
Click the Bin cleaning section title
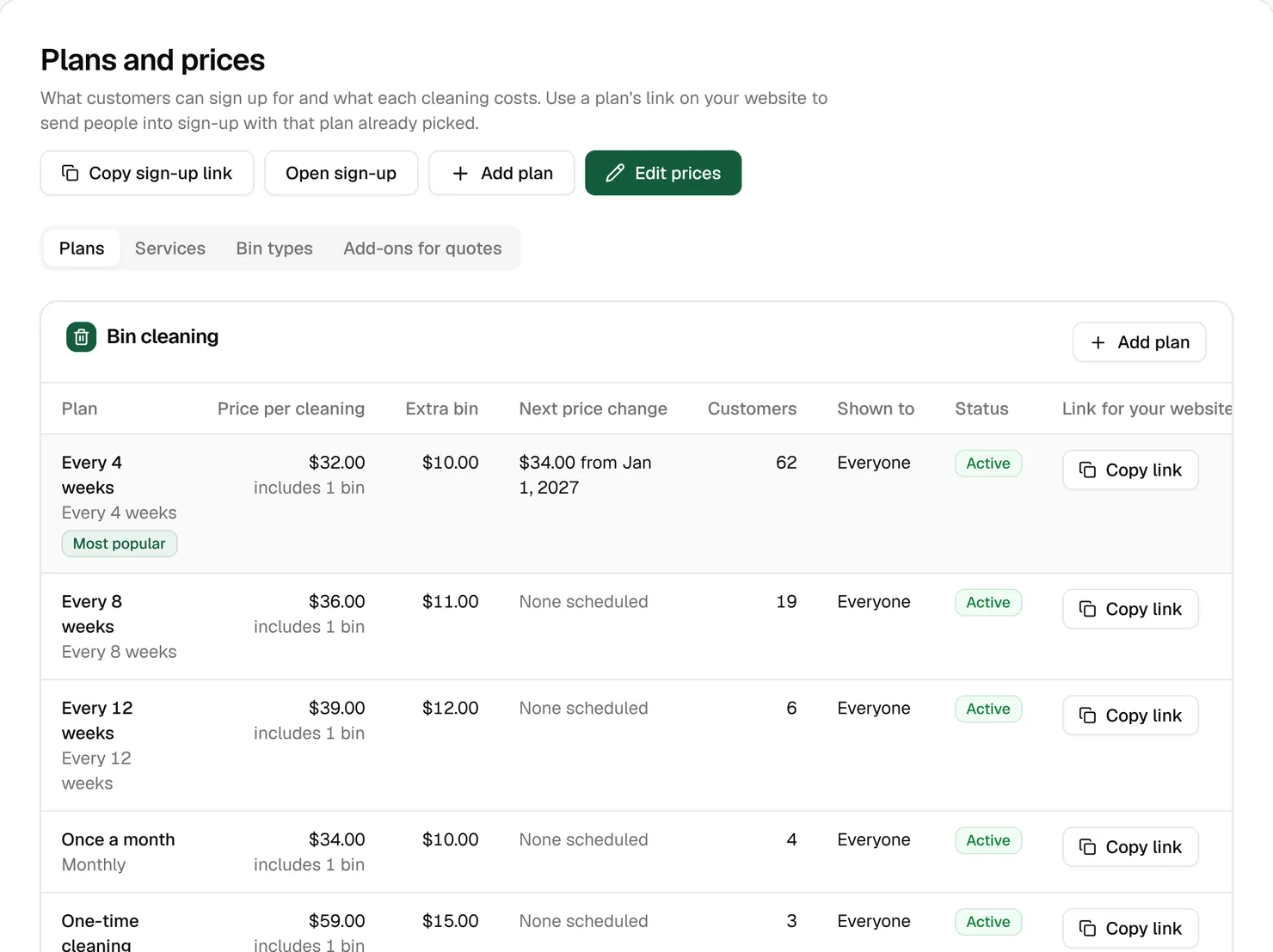point(163,337)
